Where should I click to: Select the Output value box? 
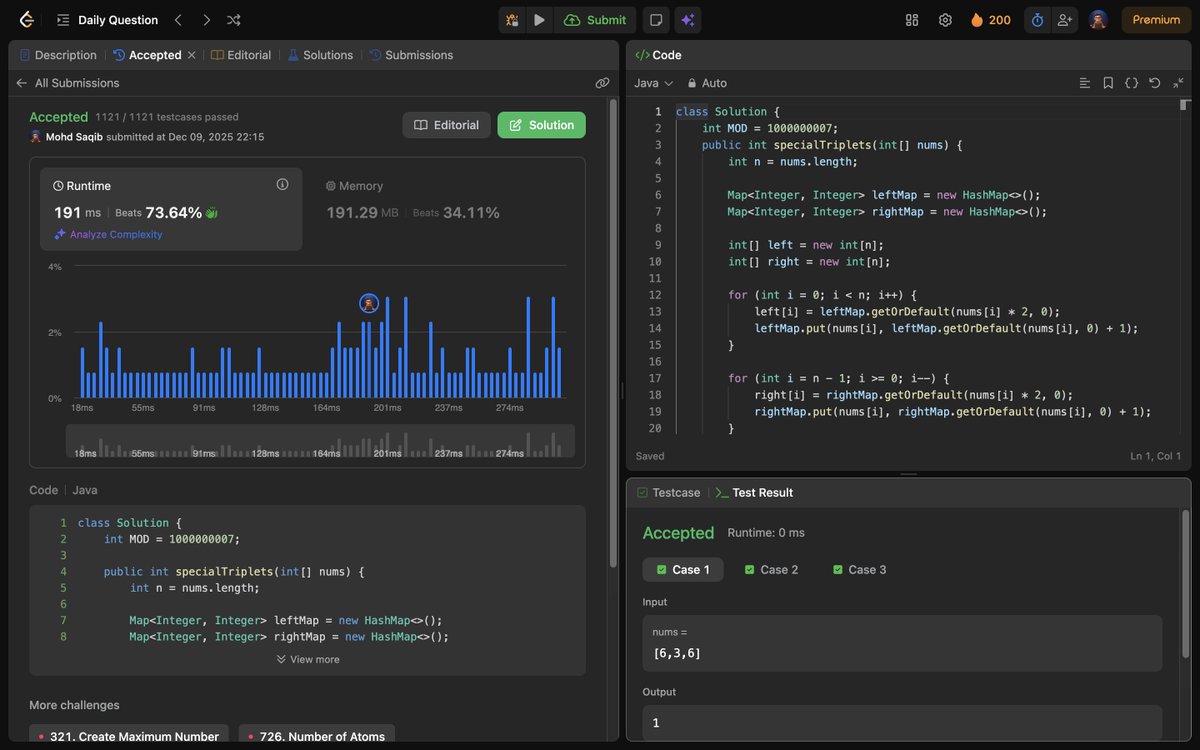click(902, 723)
